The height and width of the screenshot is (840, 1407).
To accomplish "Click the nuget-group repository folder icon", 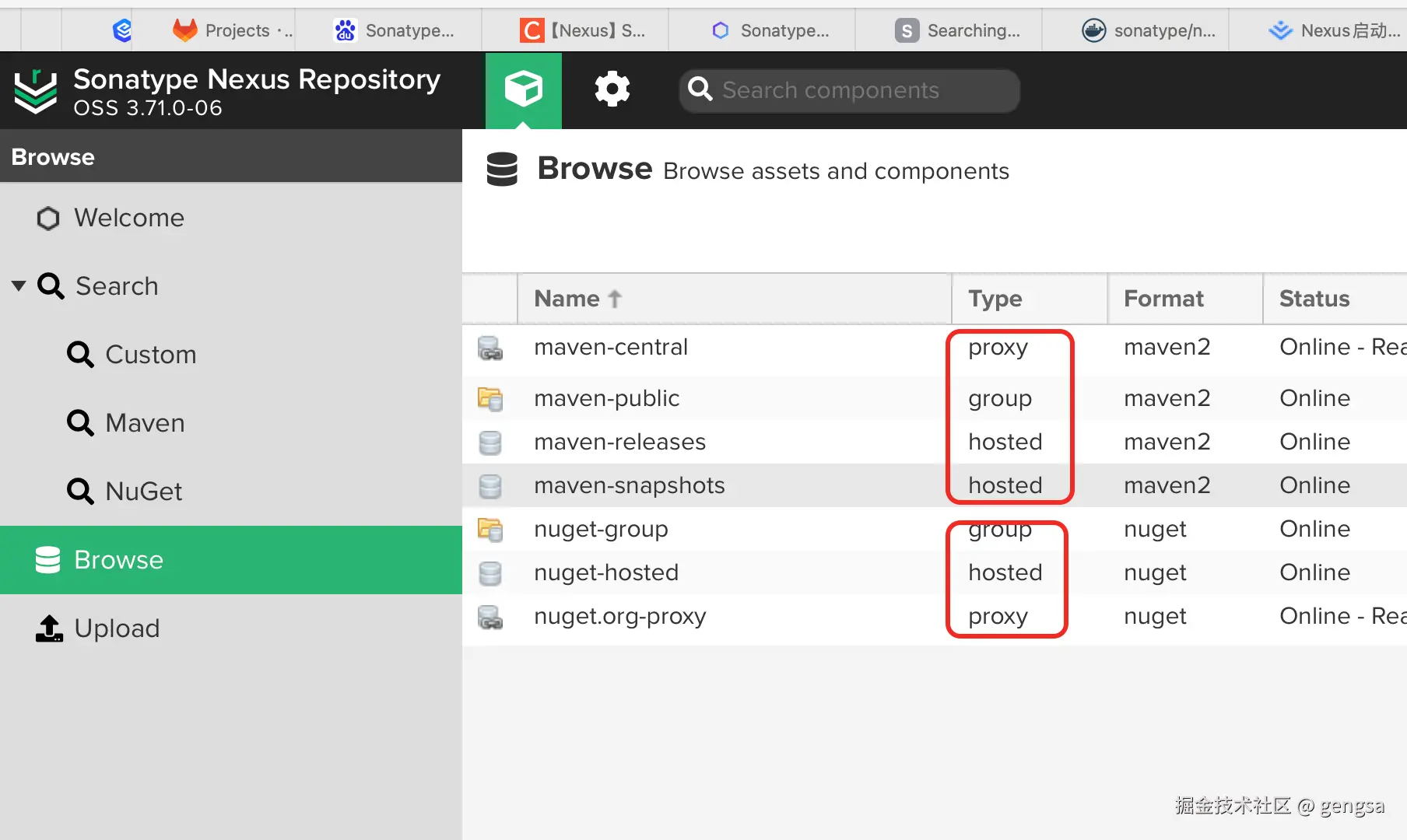I will click(x=490, y=530).
